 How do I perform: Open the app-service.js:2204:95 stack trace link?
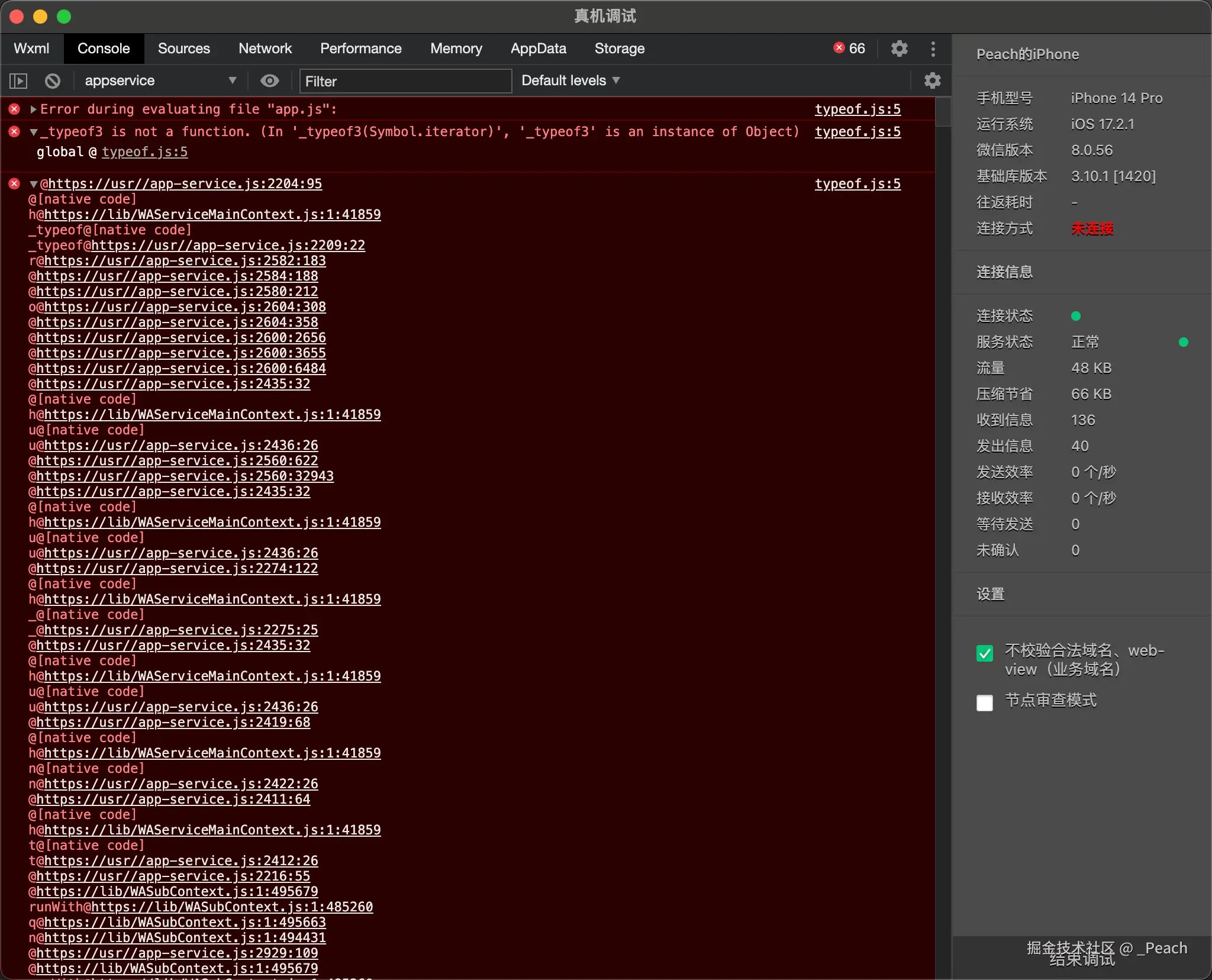[185, 184]
